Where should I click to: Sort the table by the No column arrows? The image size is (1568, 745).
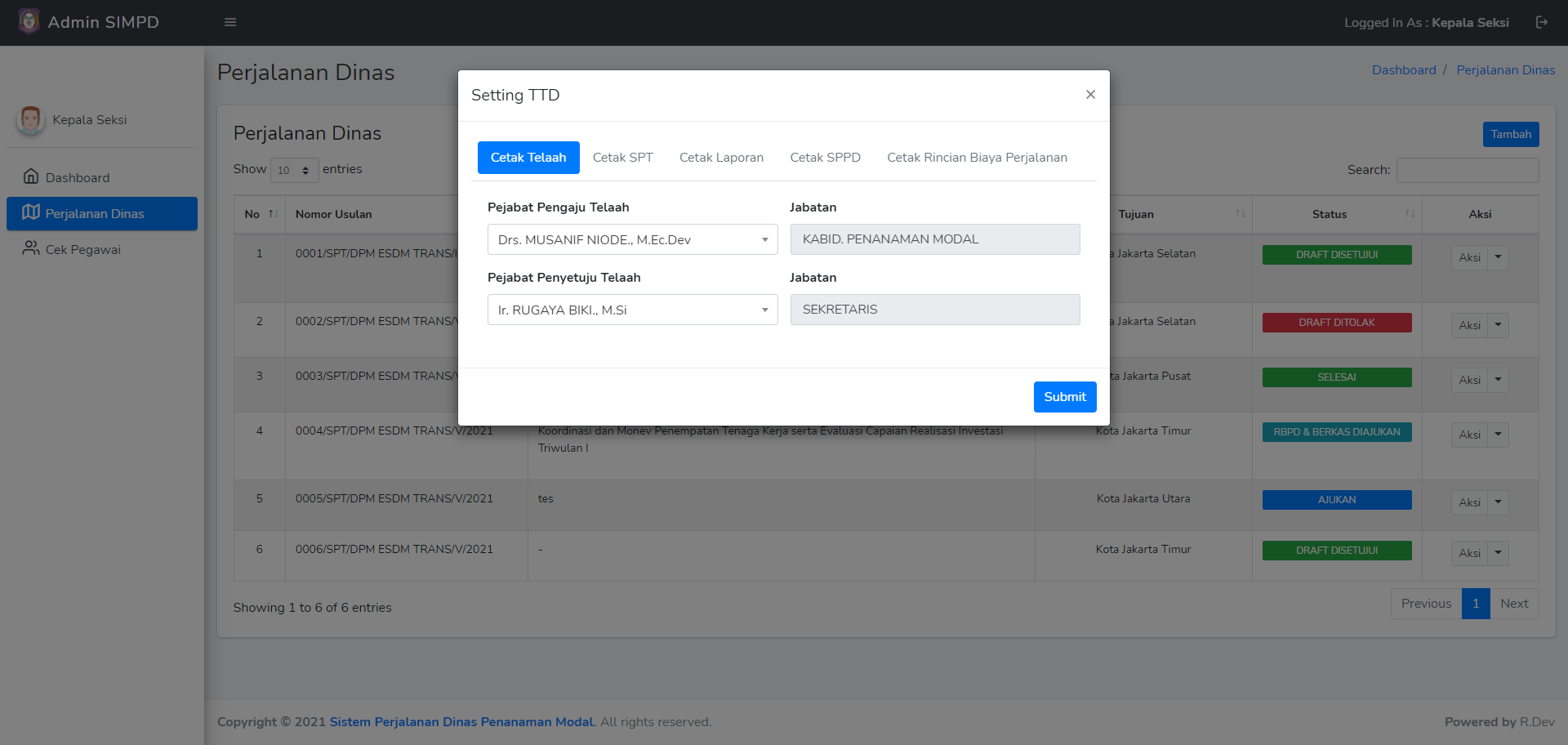[x=272, y=213]
